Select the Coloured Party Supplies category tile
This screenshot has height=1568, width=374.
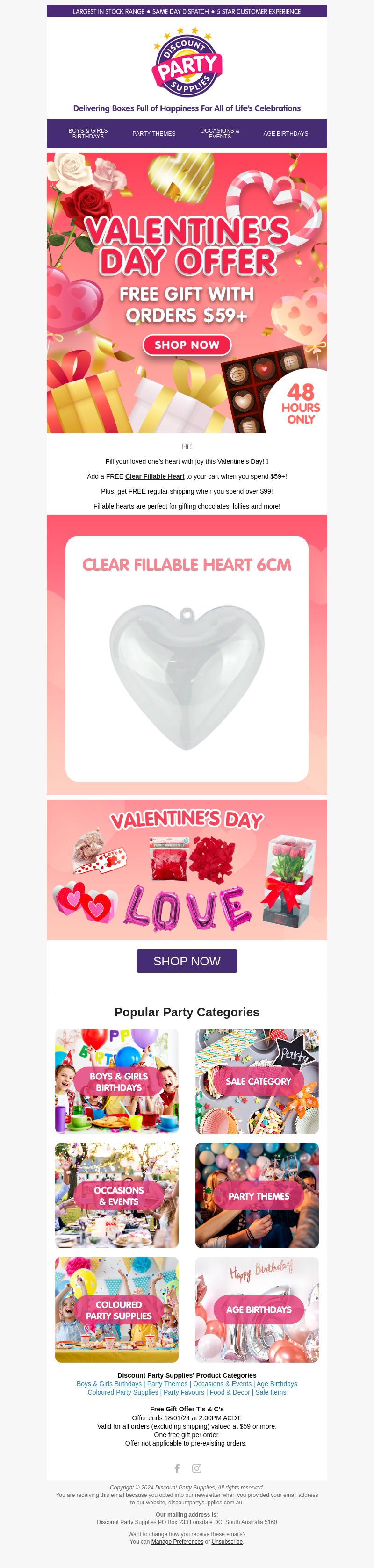pyautogui.click(x=117, y=1310)
